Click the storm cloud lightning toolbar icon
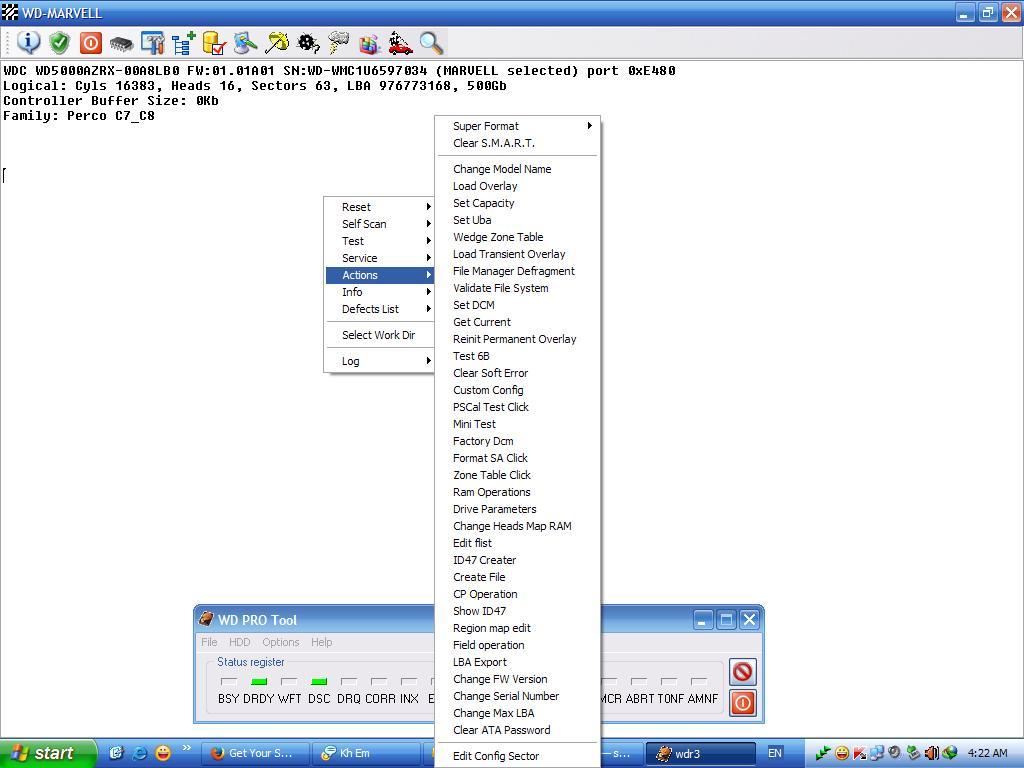The height and width of the screenshot is (768, 1024). pyautogui.click(x=338, y=43)
